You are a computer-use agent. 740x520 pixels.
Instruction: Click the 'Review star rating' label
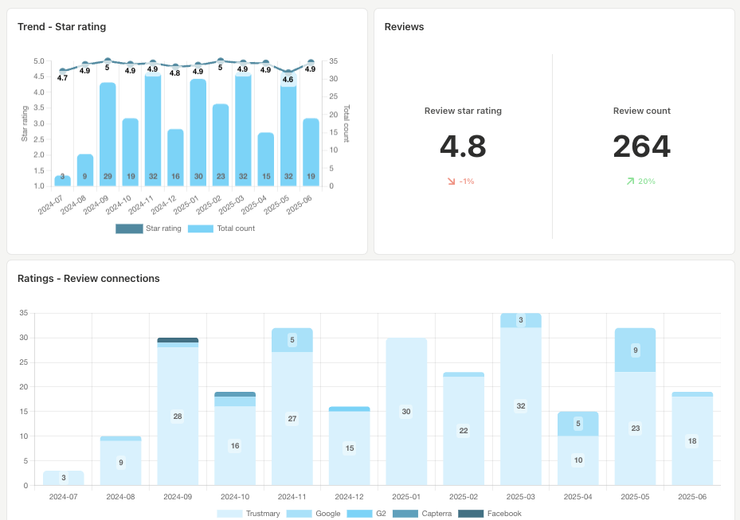463,111
